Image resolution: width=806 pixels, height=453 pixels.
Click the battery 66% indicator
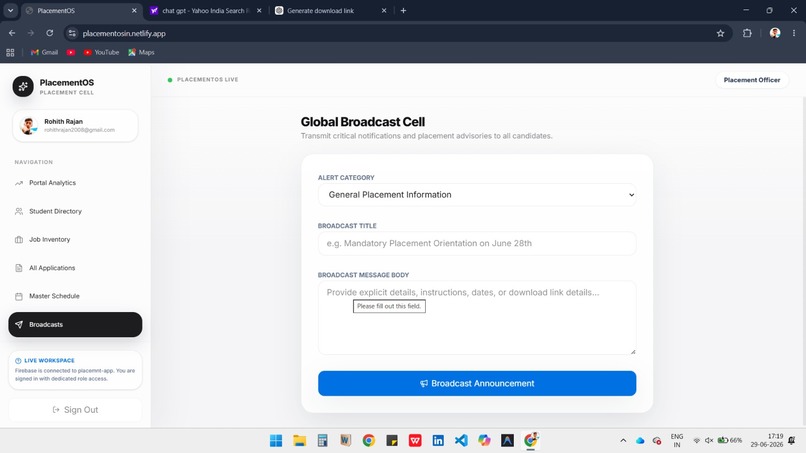tap(730, 440)
